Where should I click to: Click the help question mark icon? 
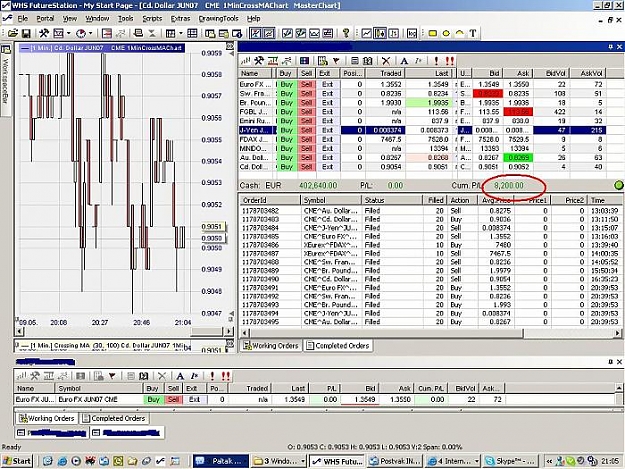[x=346, y=33]
